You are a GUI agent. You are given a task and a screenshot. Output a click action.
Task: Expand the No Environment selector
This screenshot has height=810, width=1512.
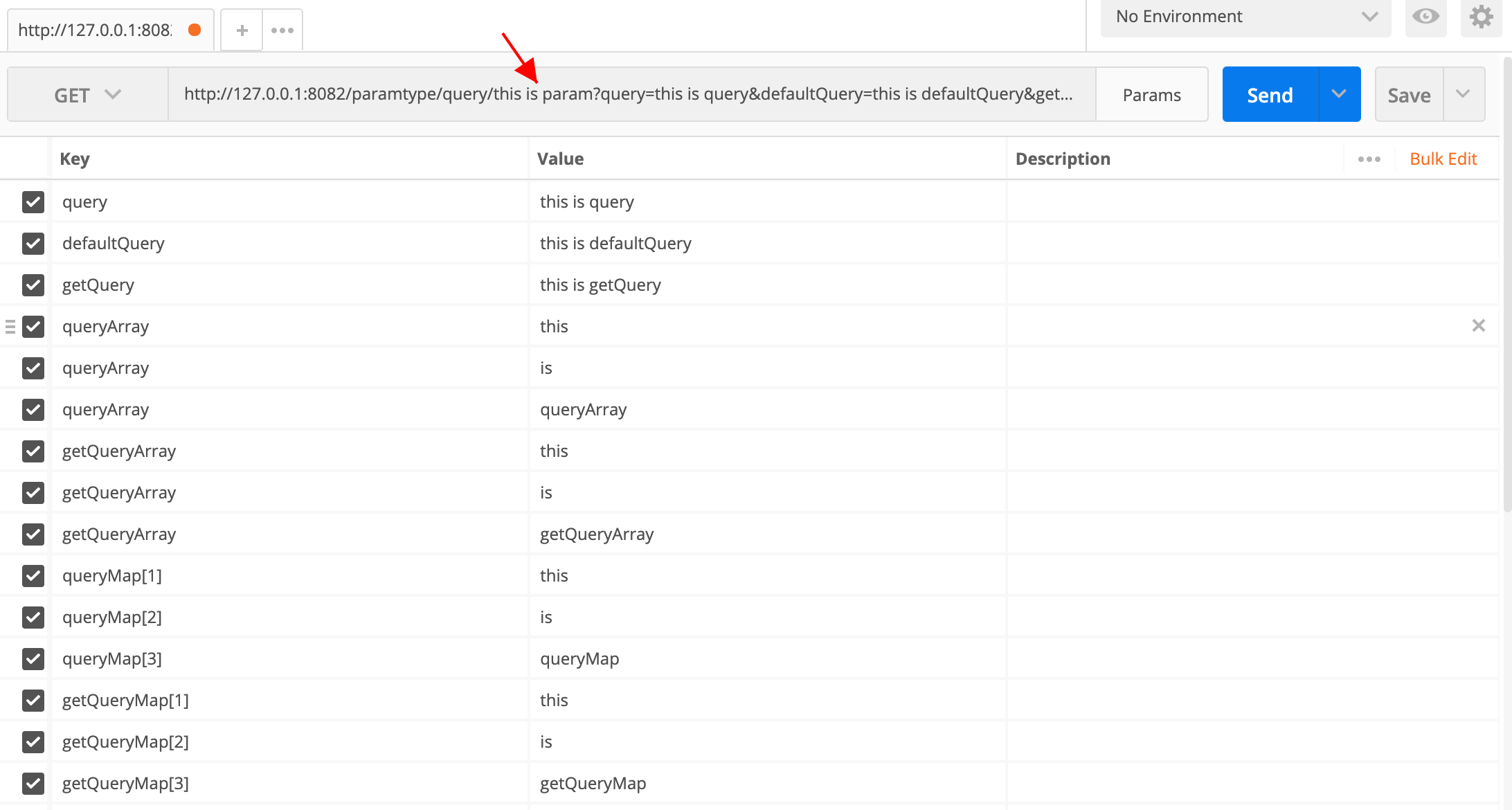pos(1245,17)
